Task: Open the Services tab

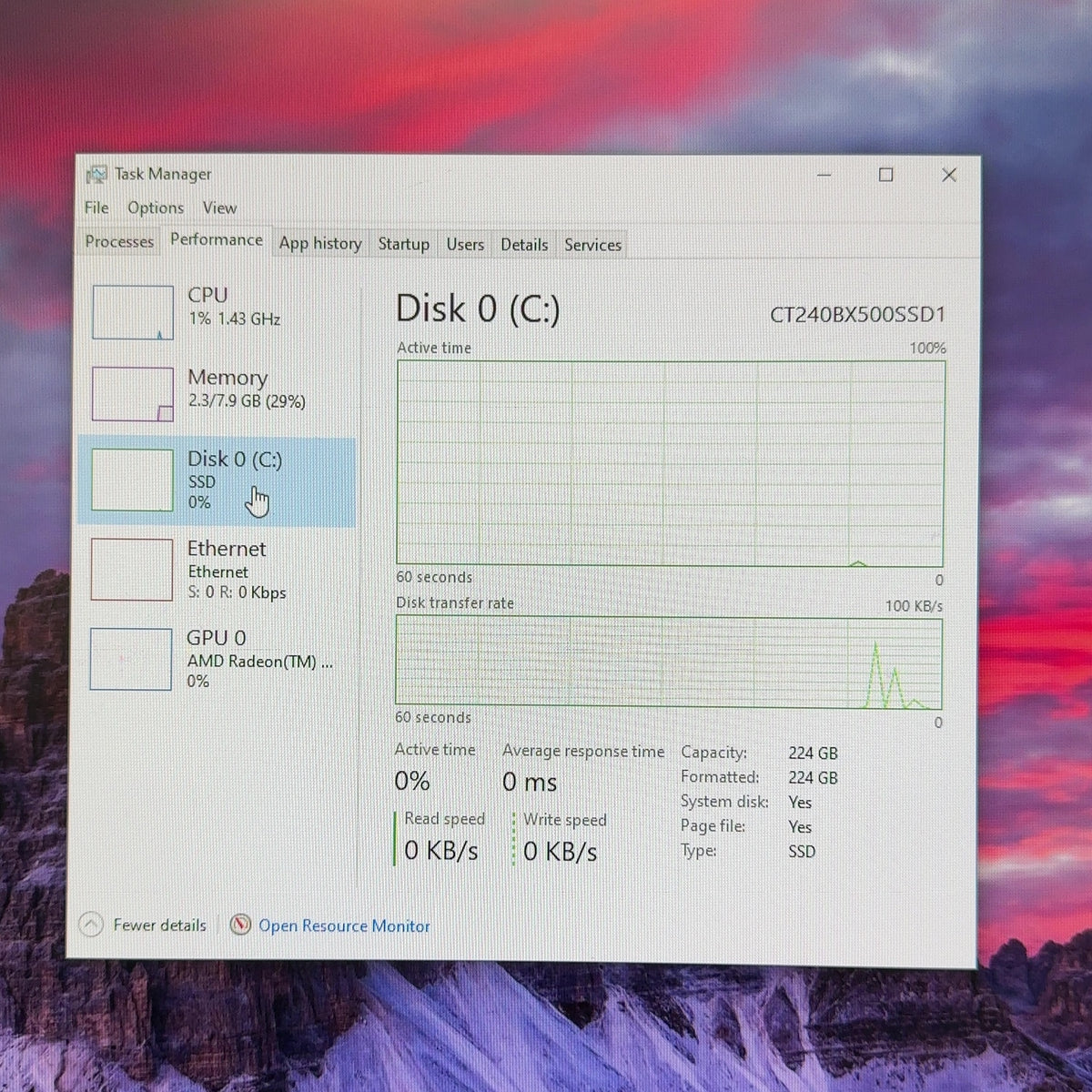Action: [x=592, y=245]
